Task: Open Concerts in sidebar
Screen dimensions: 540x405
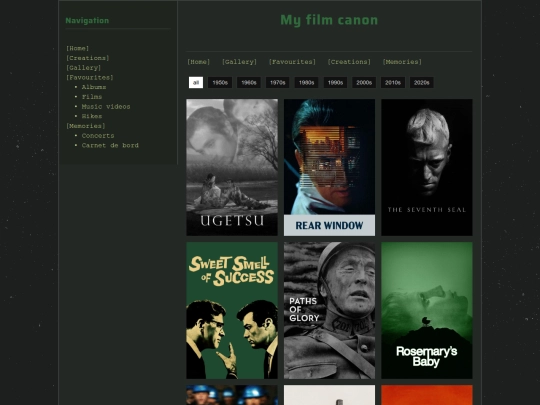Action: click(98, 136)
